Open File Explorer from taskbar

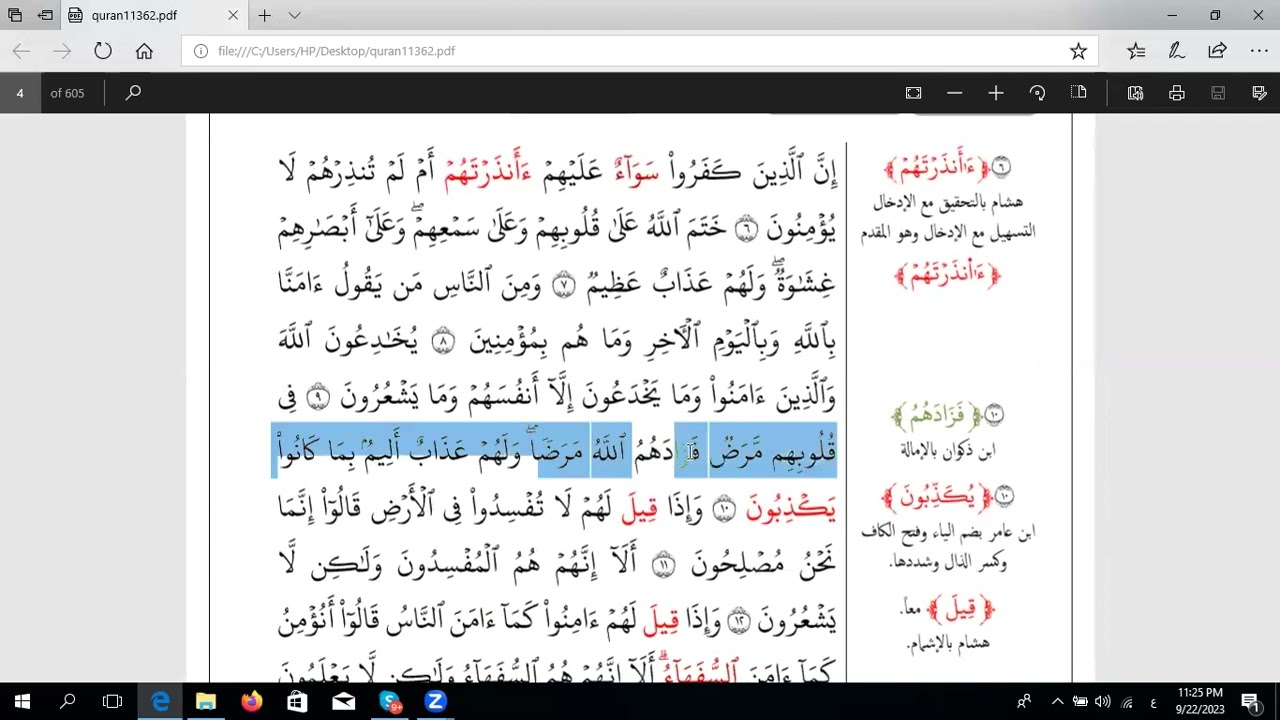tap(206, 702)
